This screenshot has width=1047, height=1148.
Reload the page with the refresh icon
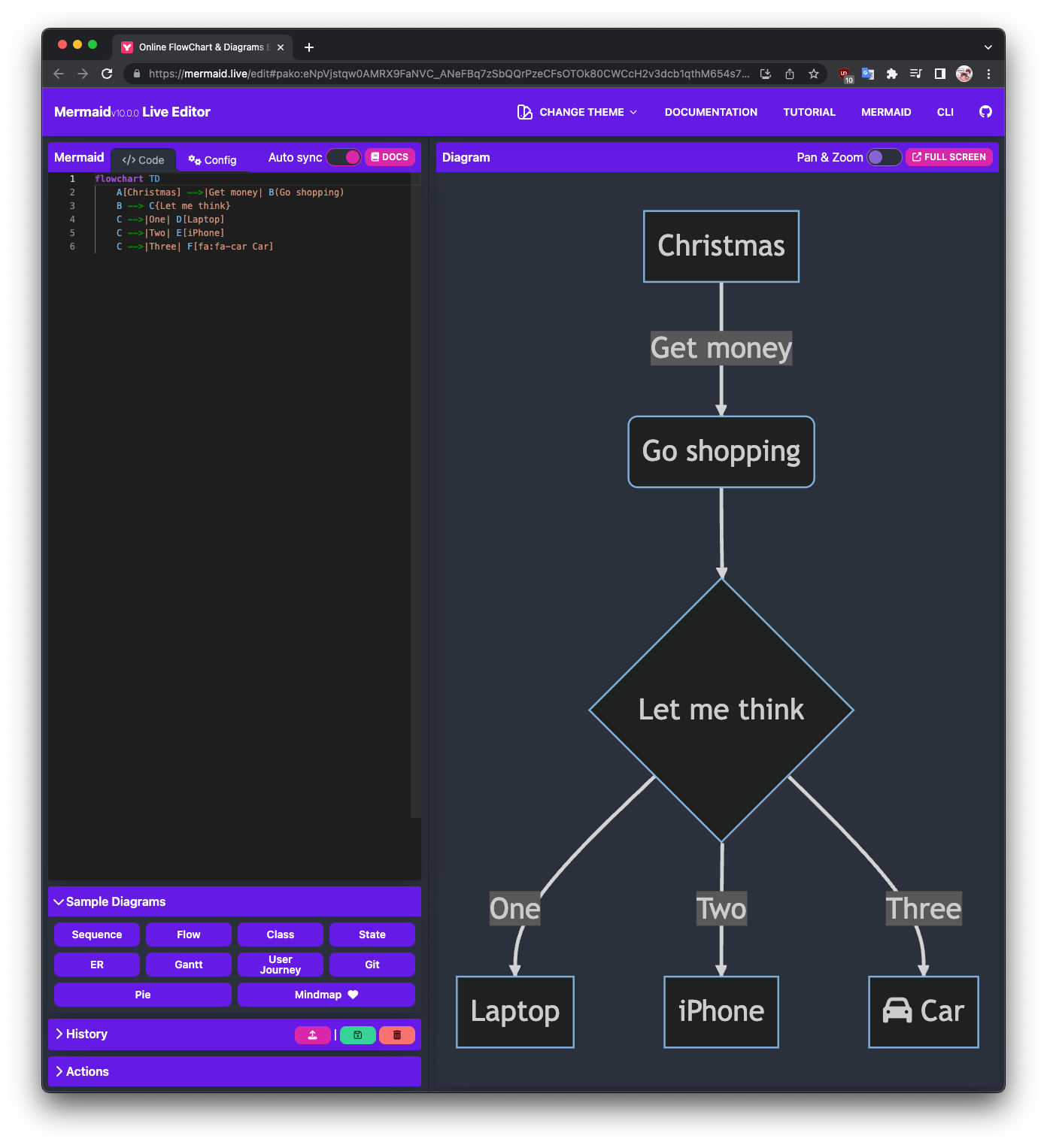107,74
